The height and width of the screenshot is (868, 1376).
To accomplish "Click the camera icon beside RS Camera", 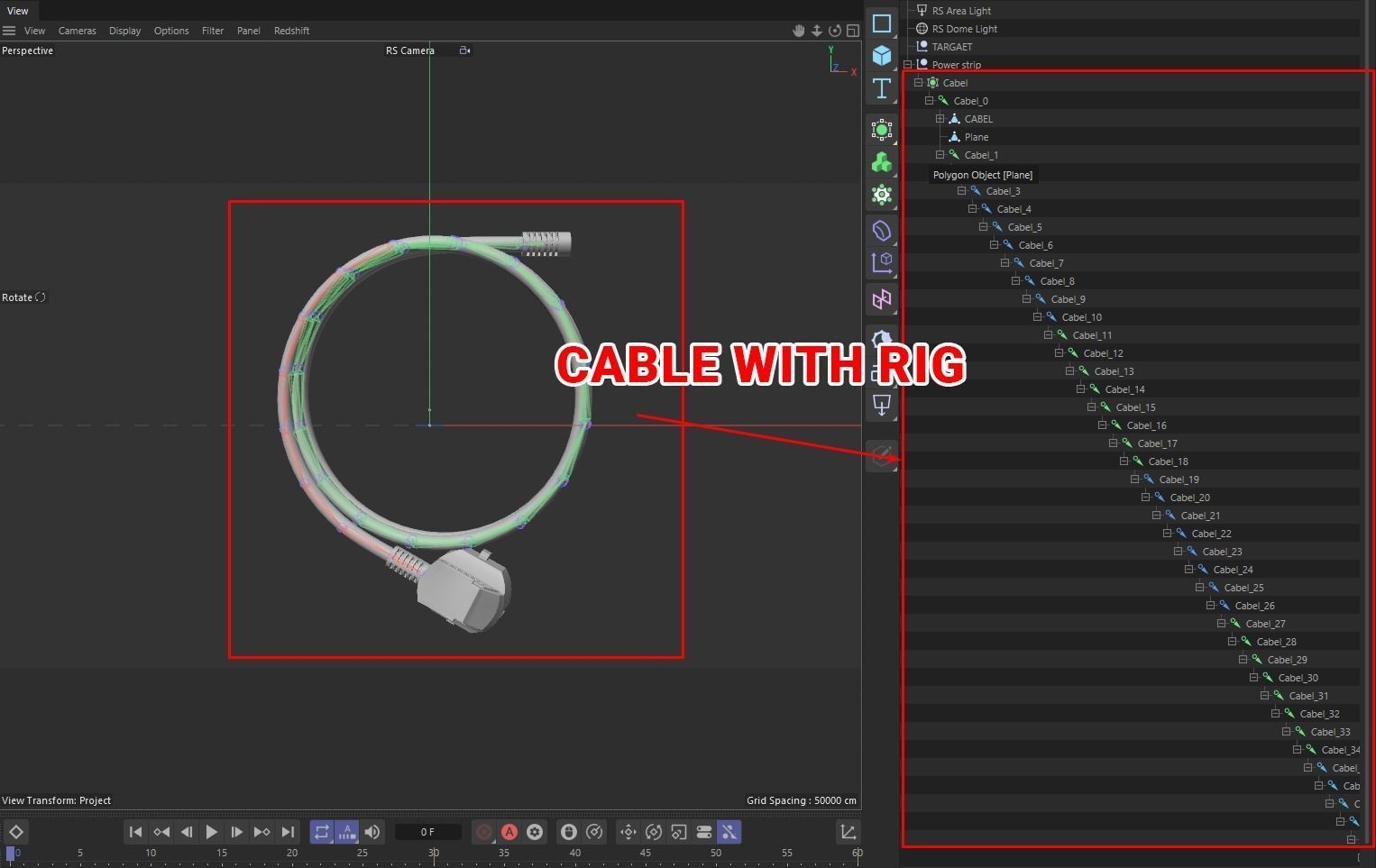I will 464,50.
